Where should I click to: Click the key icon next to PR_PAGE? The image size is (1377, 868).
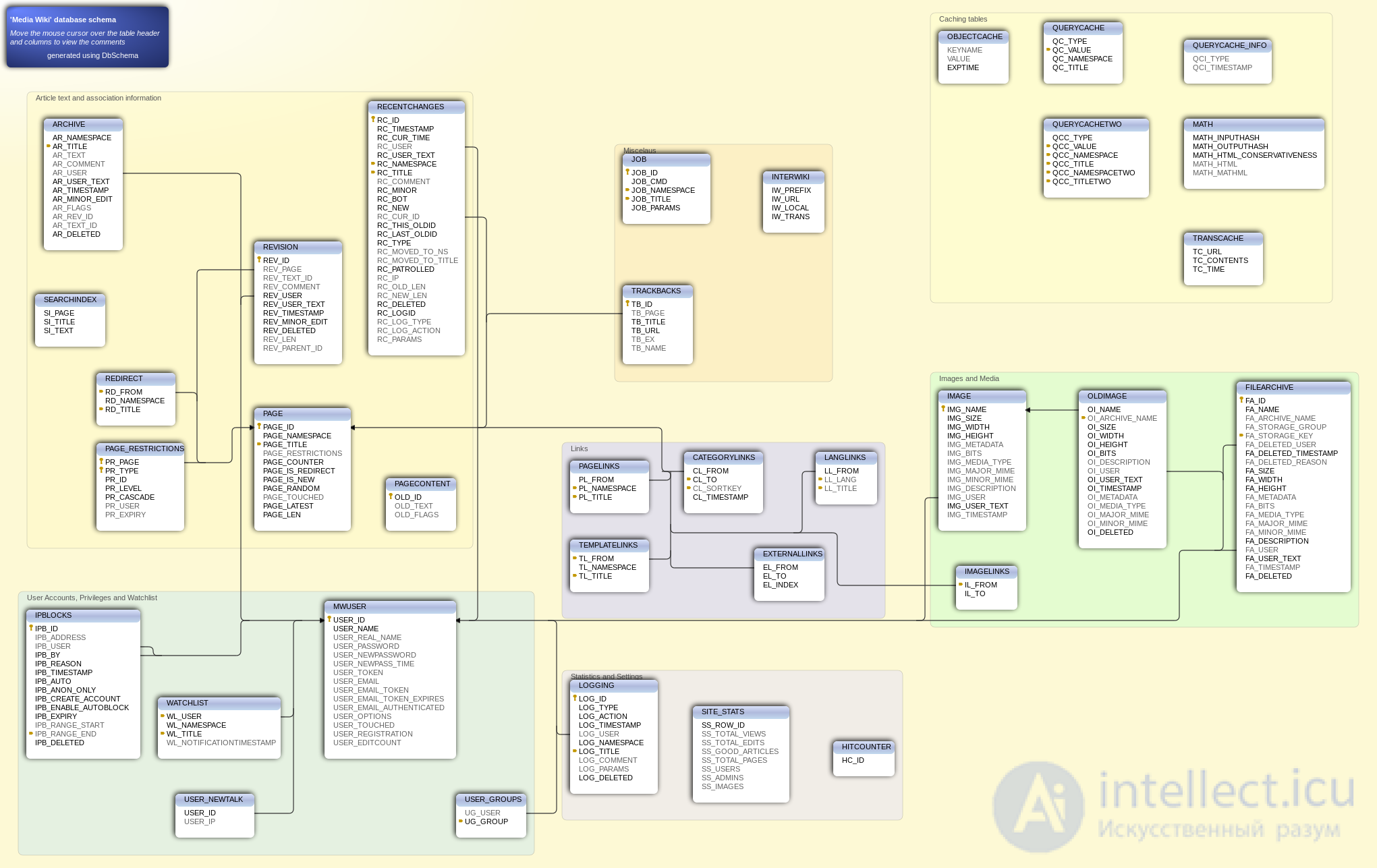tap(101, 461)
